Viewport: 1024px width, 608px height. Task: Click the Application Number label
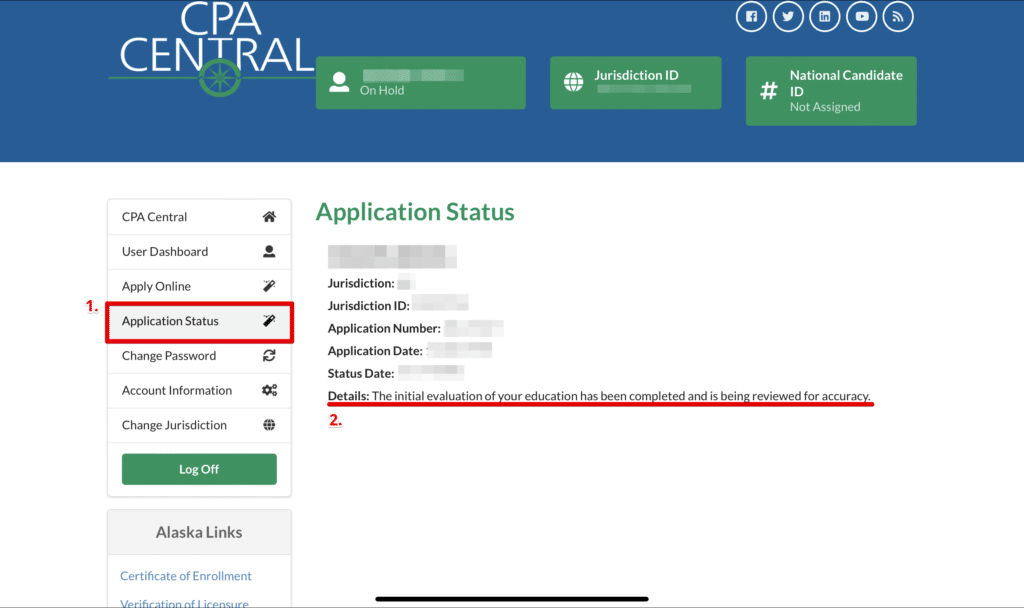click(384, 328)
